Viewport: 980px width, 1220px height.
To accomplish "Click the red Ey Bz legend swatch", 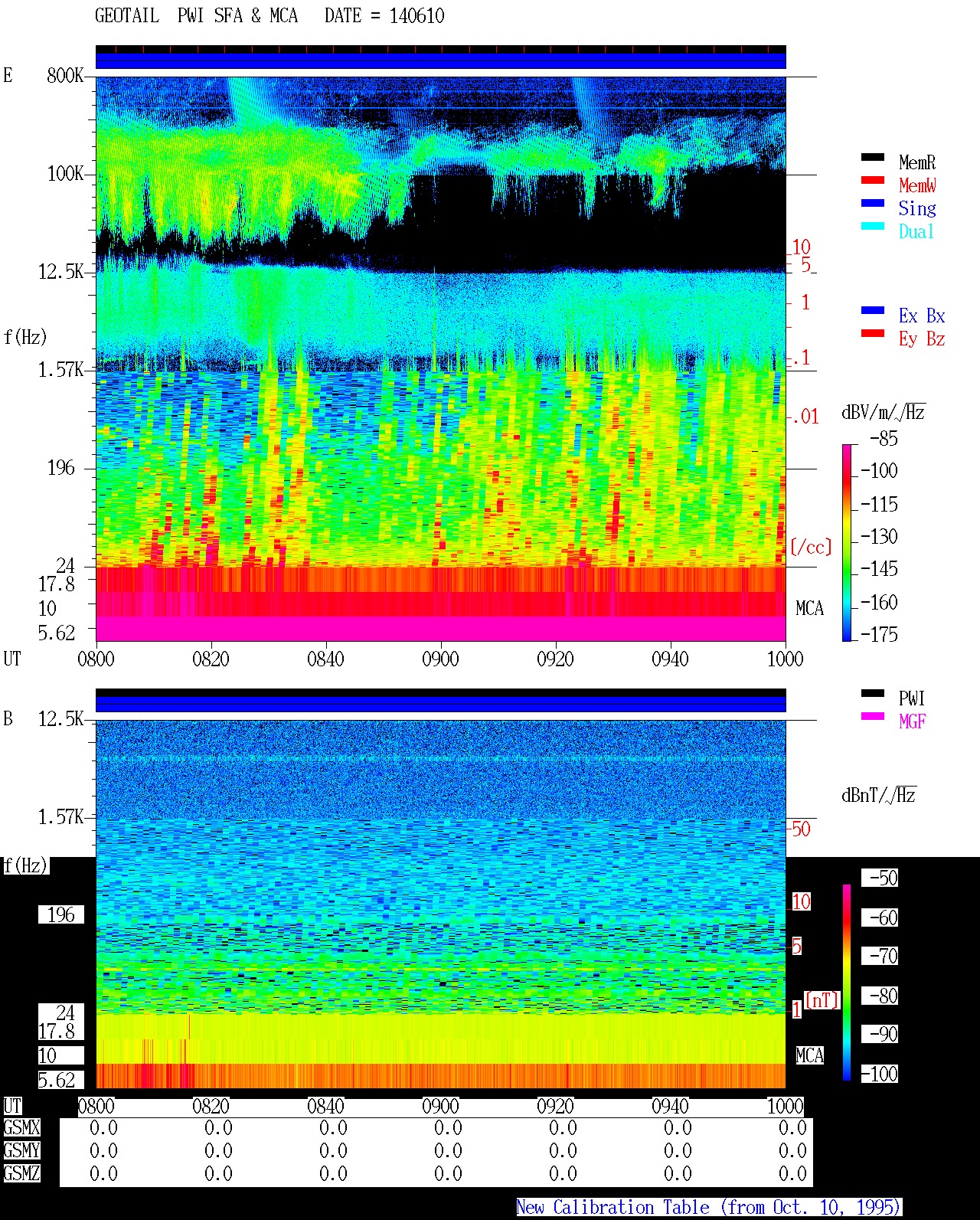I will (x=873, y=334).
